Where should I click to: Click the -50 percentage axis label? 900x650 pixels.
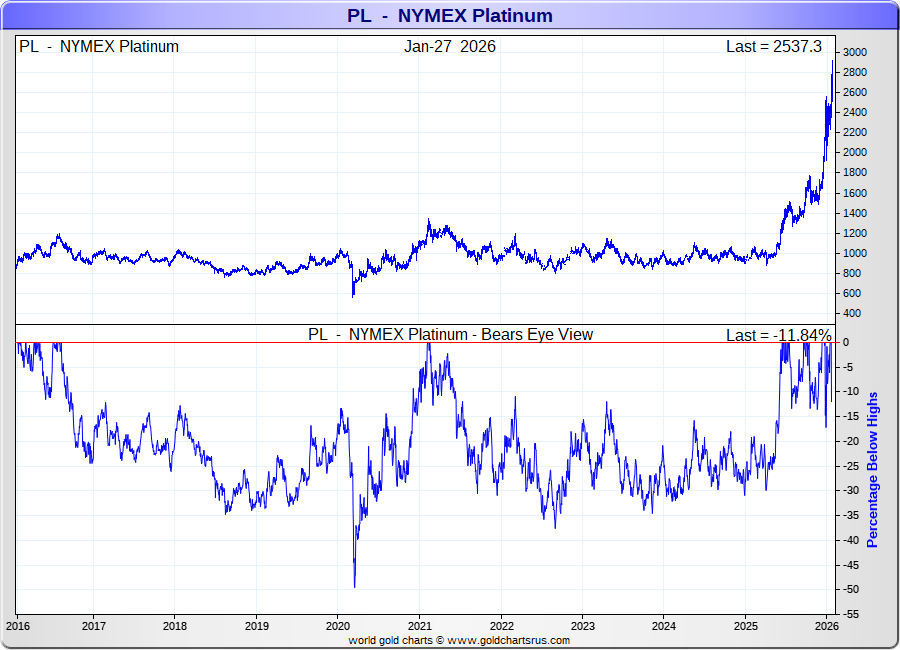[x=851, y=590]
